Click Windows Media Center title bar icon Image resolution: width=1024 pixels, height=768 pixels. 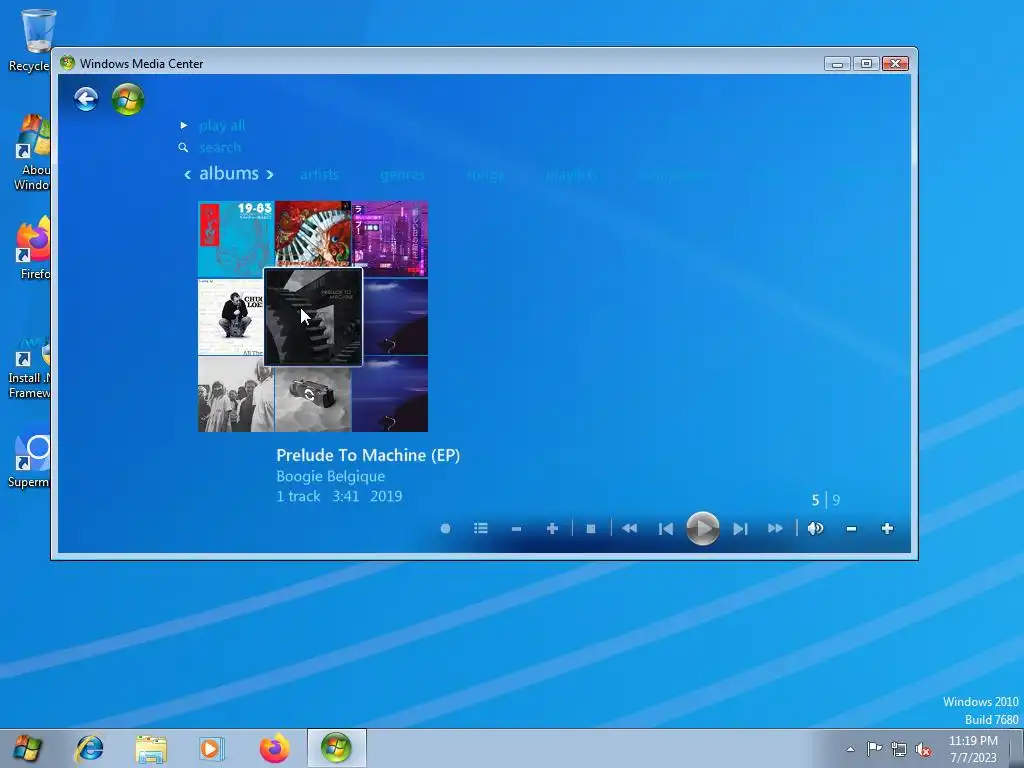pyautogui.click(x=67, y=63)
